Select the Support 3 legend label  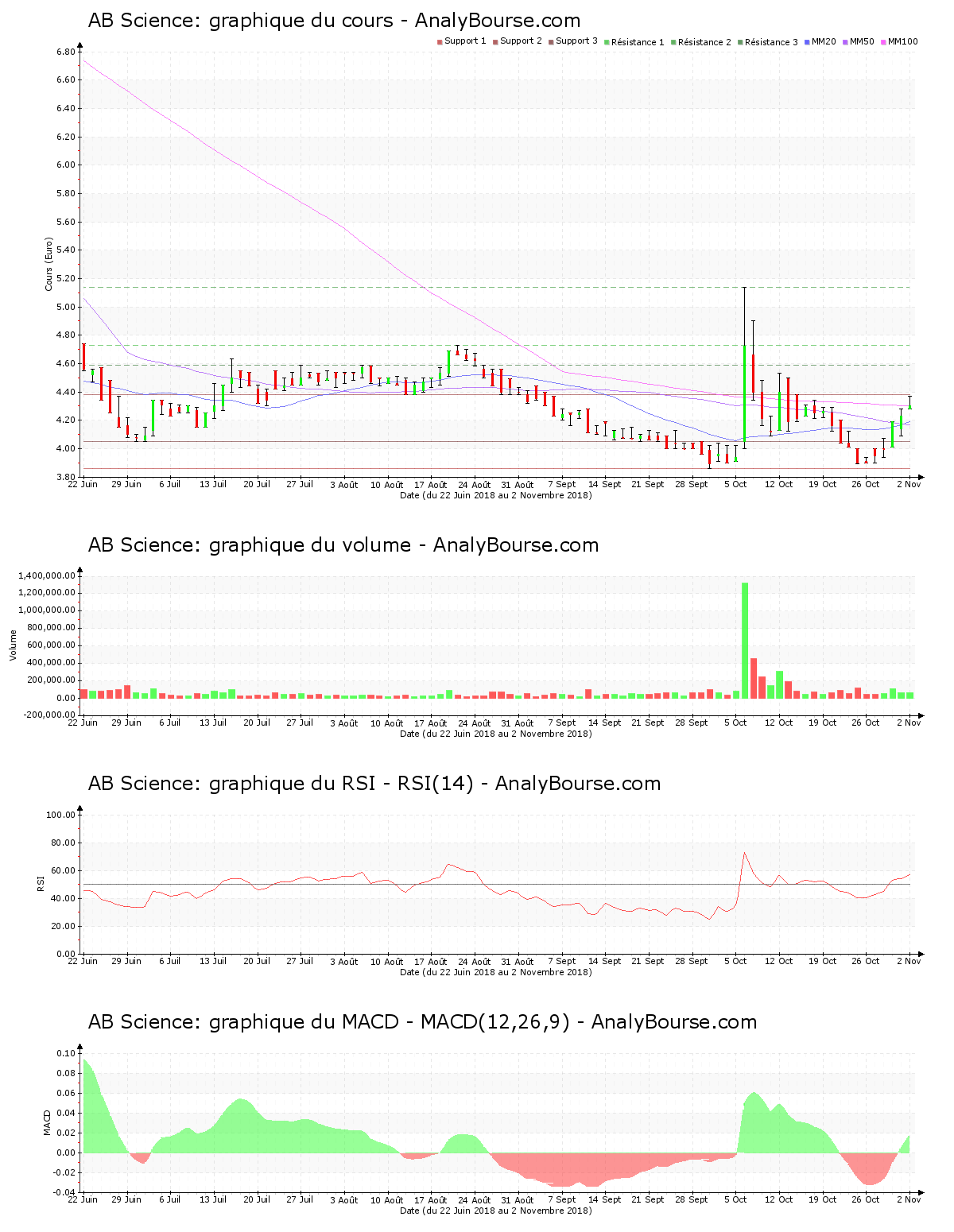pyautogui.click(x=576, y=41)
